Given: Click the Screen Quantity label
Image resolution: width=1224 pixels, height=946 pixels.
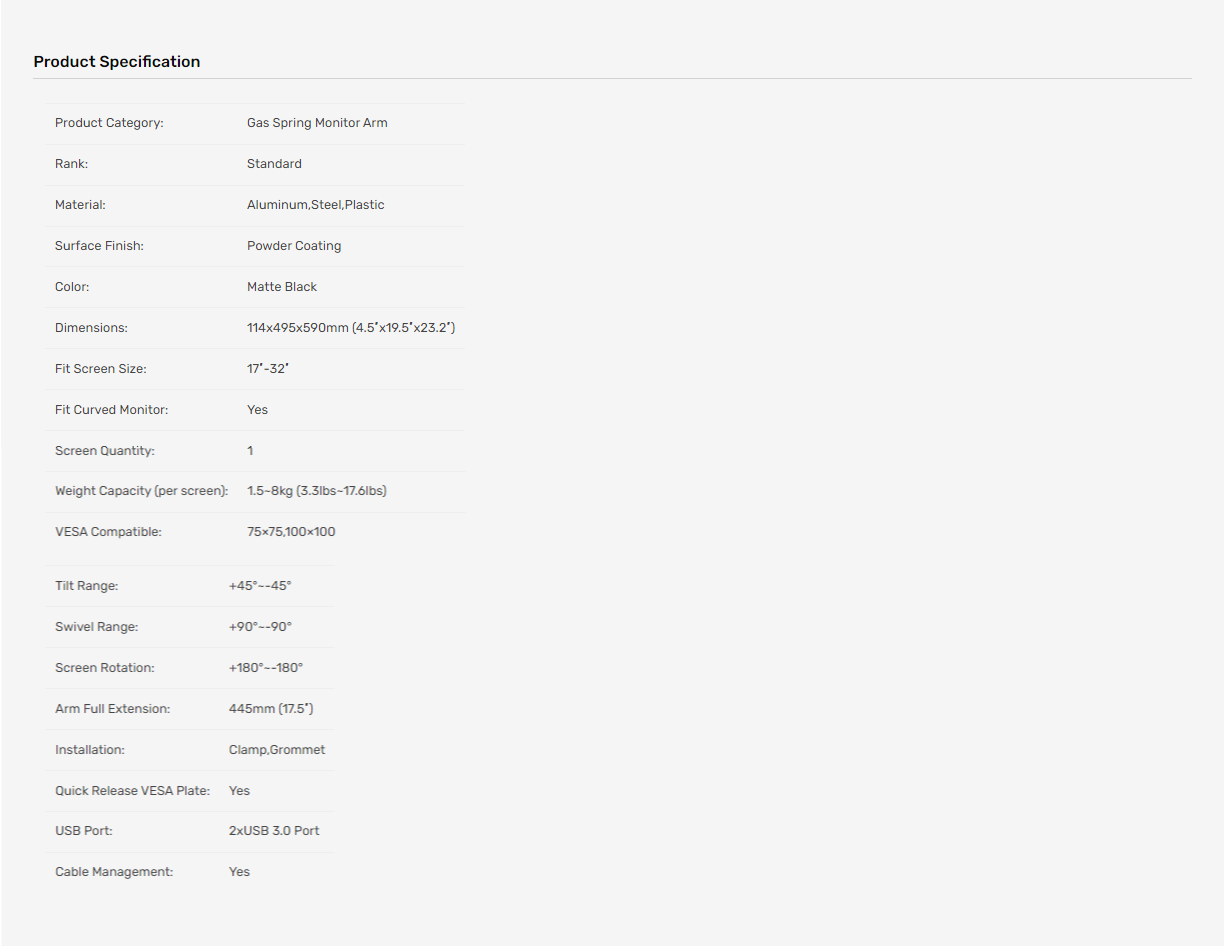Looking at the screenshot, I should tap(105, 451).
